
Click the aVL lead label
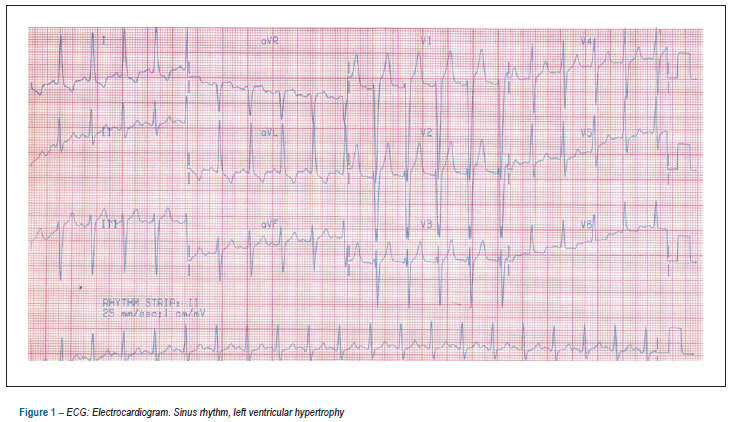pyautogui.click(x=269, y=133)
